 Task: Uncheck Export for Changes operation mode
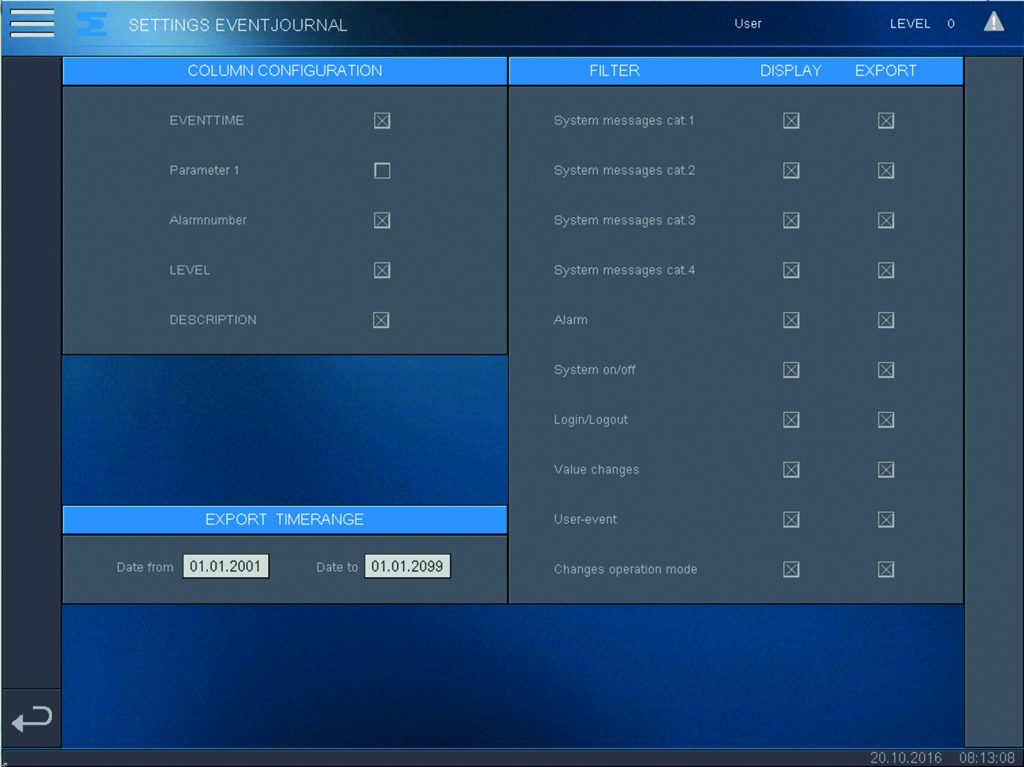coord(886,570)
